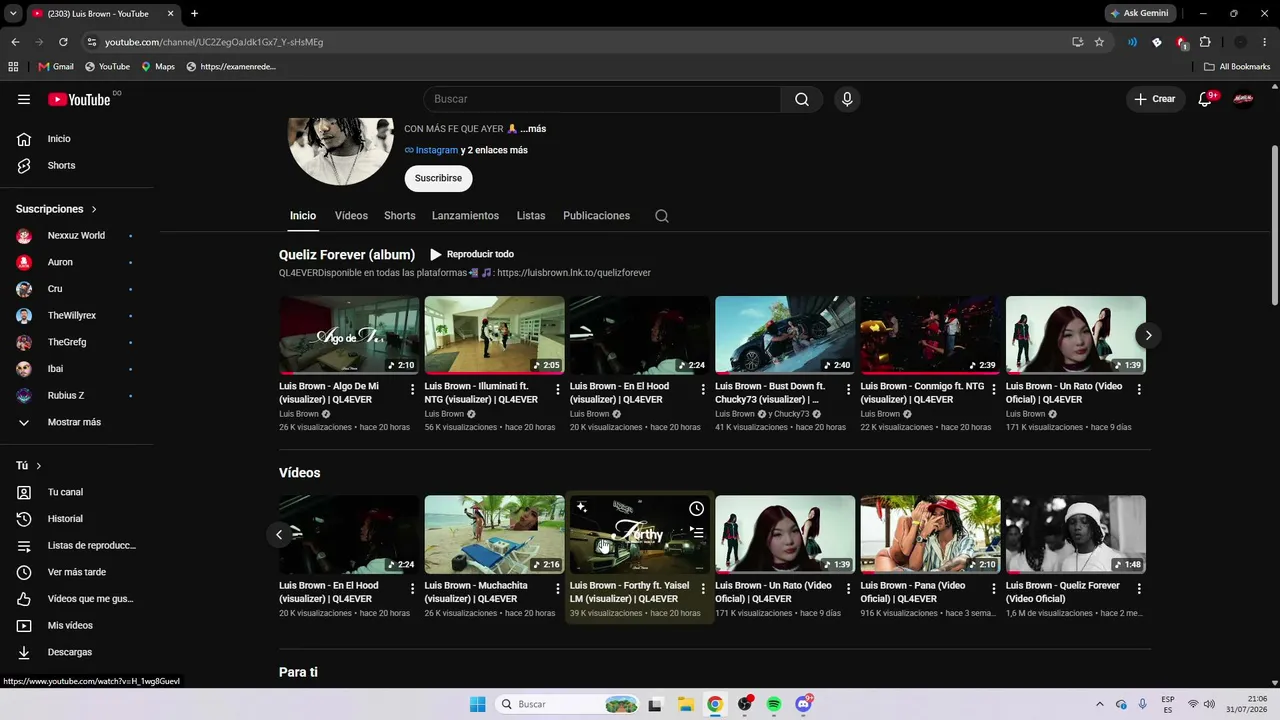The height and width of the screenshot is (720, 1280).
Task: Switch to the Publicaciones channel tab
Action: pos(596,216)
